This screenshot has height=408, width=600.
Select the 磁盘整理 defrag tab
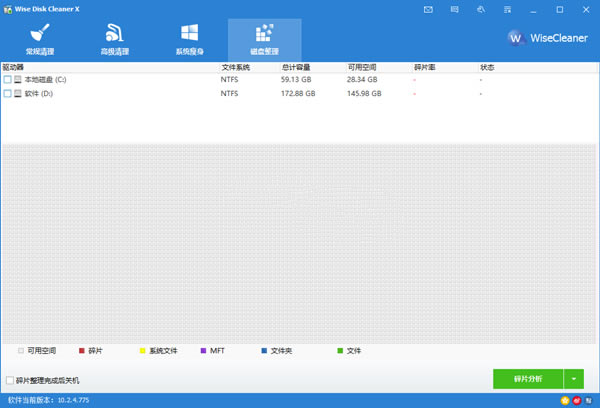click(x=264, y=40)
